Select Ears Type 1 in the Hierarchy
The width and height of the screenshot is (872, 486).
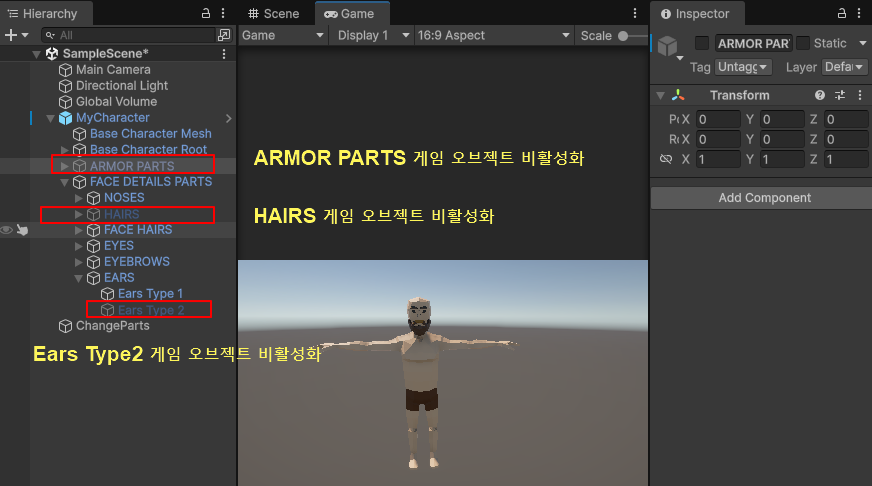150,294
